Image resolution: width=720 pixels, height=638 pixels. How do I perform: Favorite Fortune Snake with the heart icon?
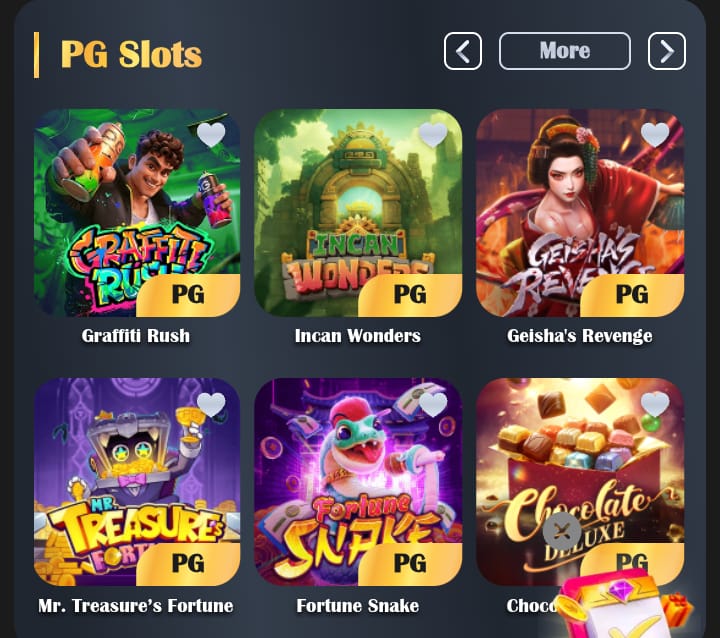[433, 405]
